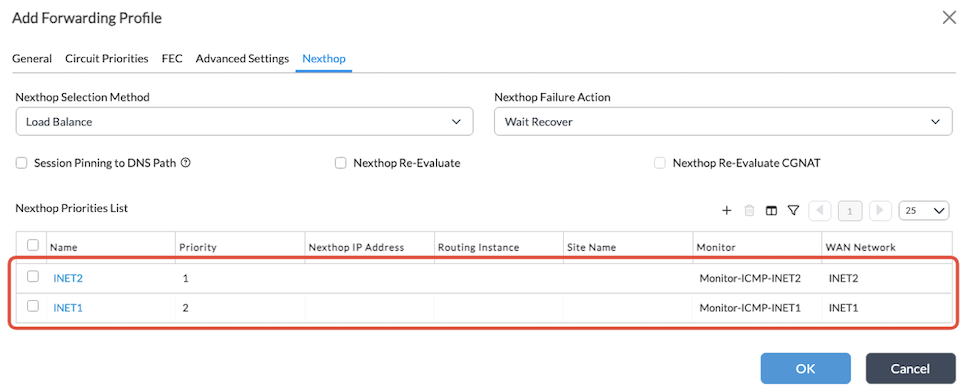Click the Site Name column header

click(x=591, y=247)
